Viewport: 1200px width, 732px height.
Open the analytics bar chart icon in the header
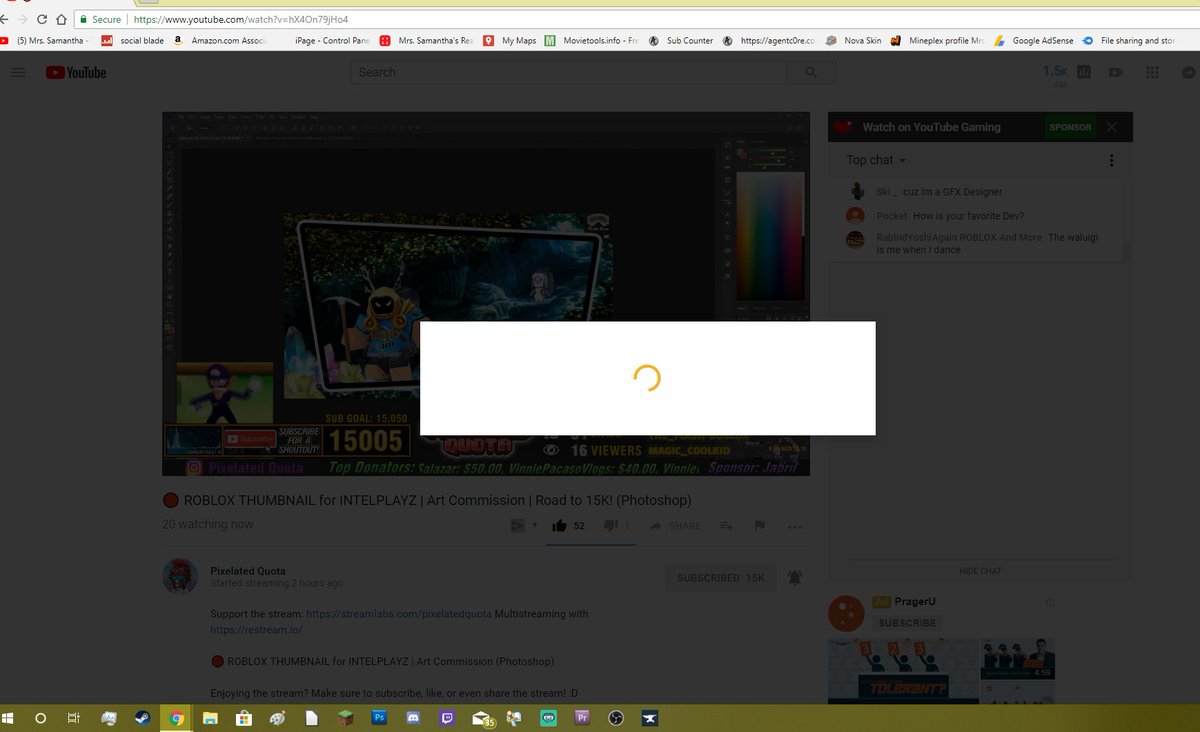tap(1083, 72)
